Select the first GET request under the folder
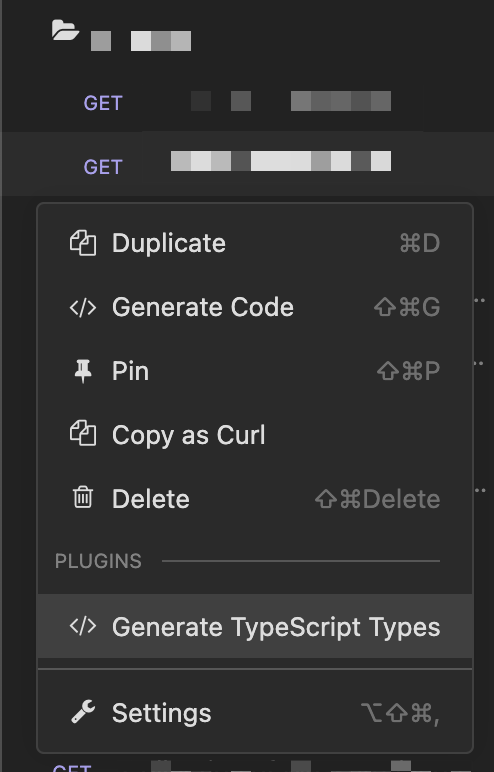Image resolution: width=494 pixels, height=772 pixels. [x=248, y=102]
